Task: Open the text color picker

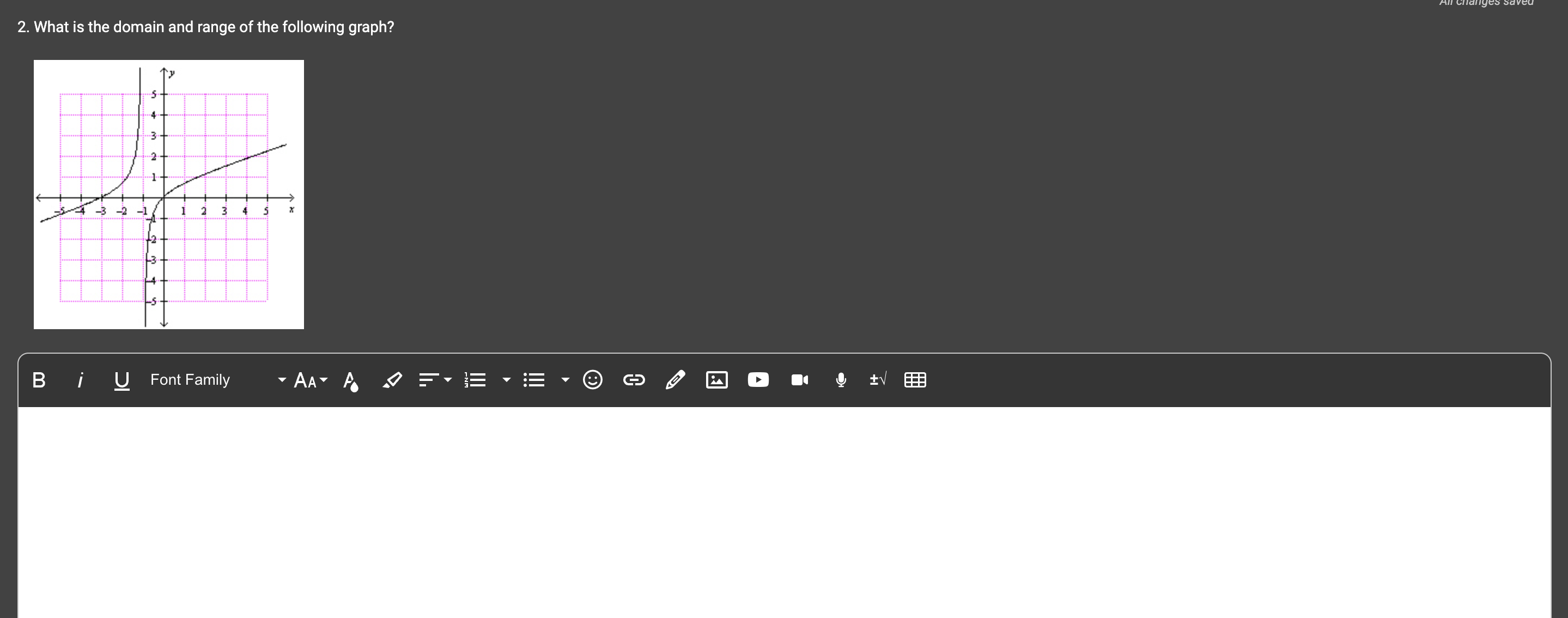Action: pos(351,380)
